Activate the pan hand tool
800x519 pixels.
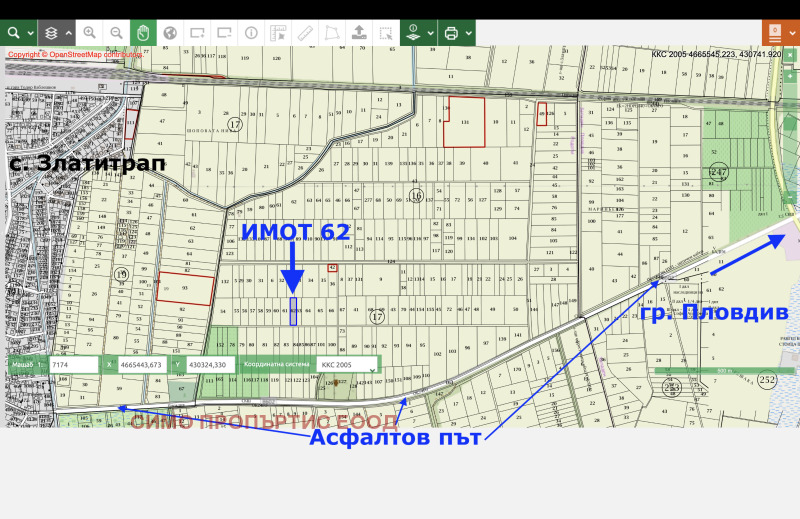(x=143, y=33)
